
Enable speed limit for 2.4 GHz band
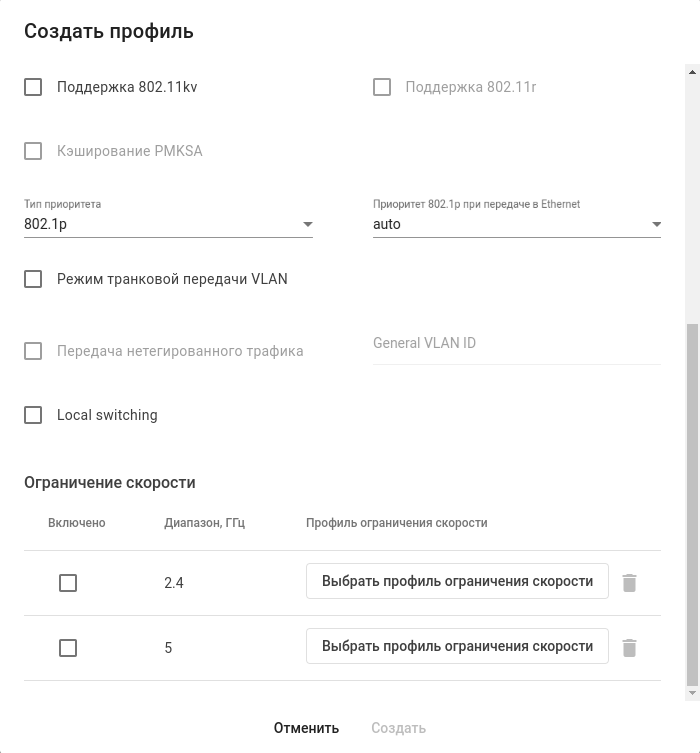point(68,583)
